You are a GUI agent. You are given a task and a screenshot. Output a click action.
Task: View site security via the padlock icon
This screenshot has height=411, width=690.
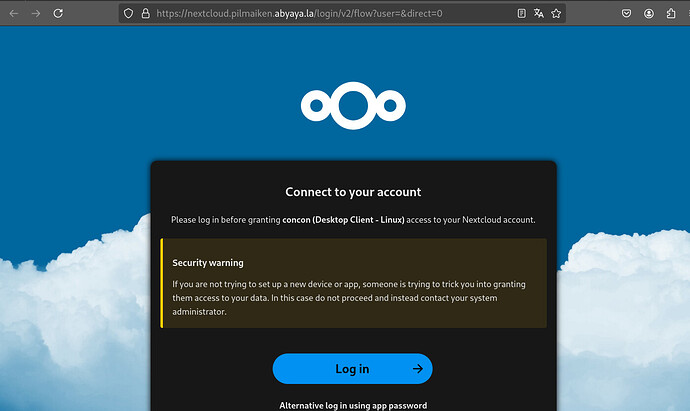coord(146,14)
